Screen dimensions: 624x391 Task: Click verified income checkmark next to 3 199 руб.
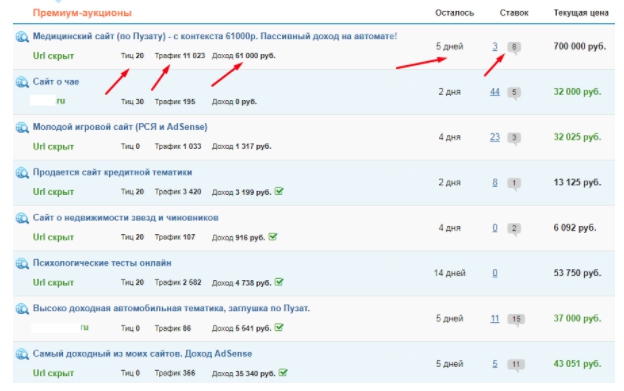point(279,191)
